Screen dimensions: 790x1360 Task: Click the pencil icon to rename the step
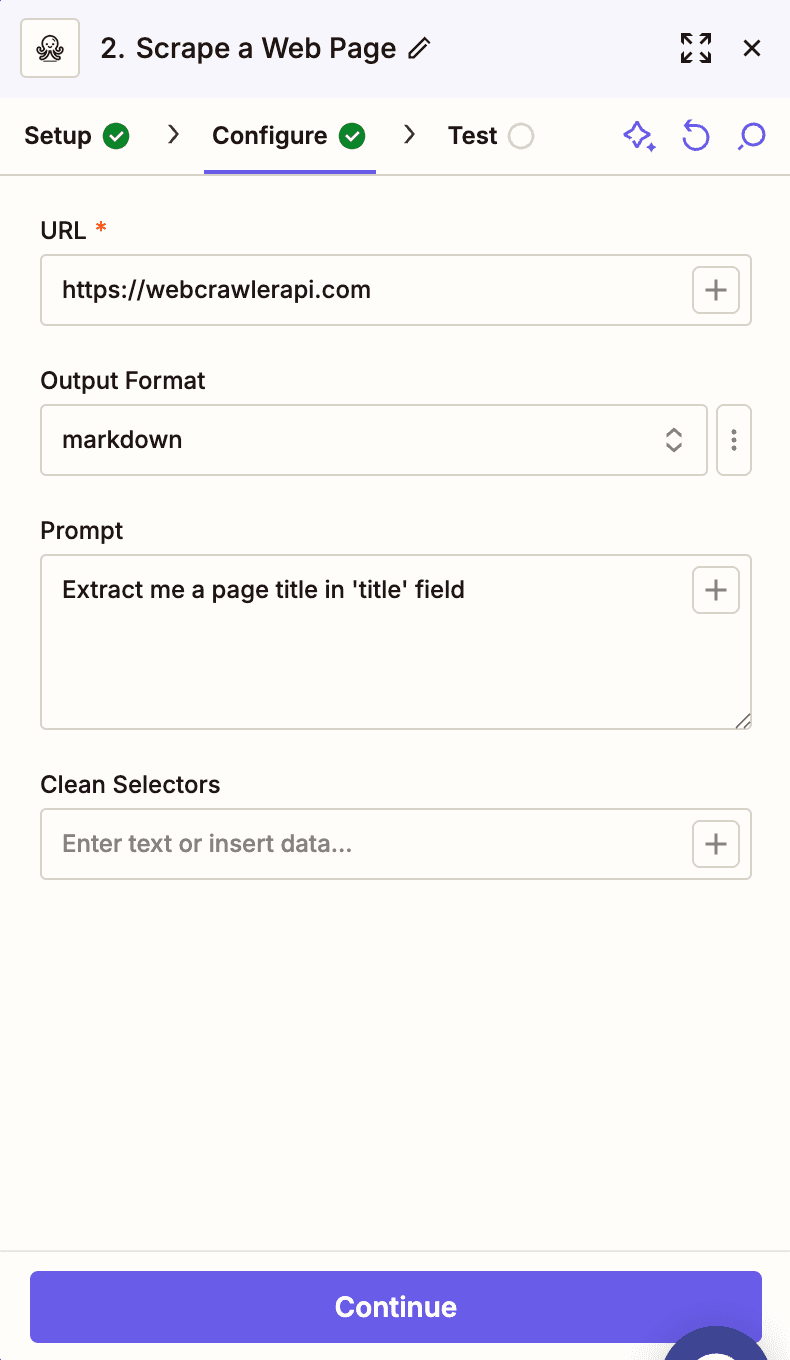click(x=421, y=47)
